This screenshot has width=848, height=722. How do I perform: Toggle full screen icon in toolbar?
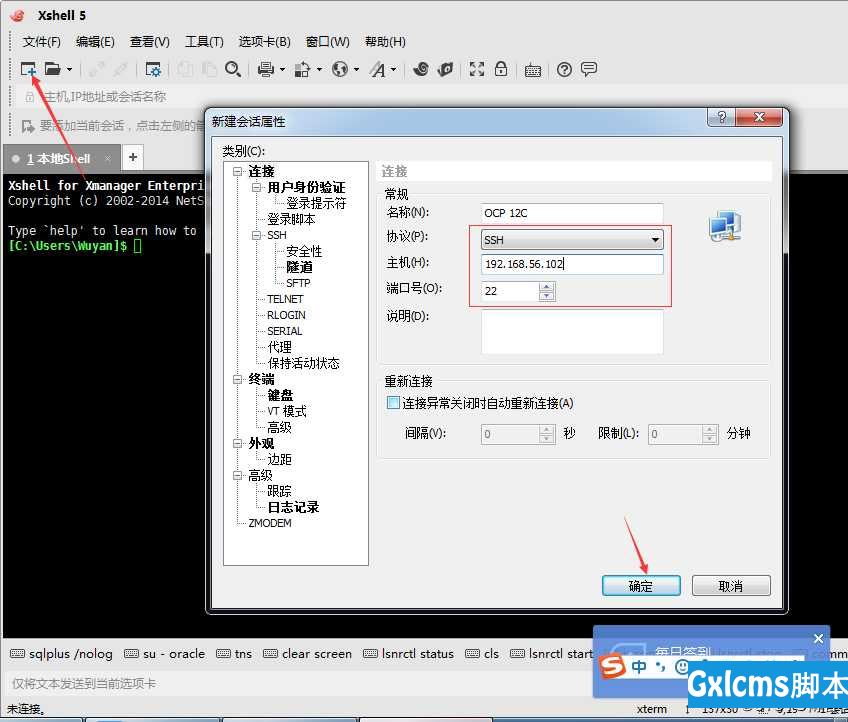click(x=476, y=69)
